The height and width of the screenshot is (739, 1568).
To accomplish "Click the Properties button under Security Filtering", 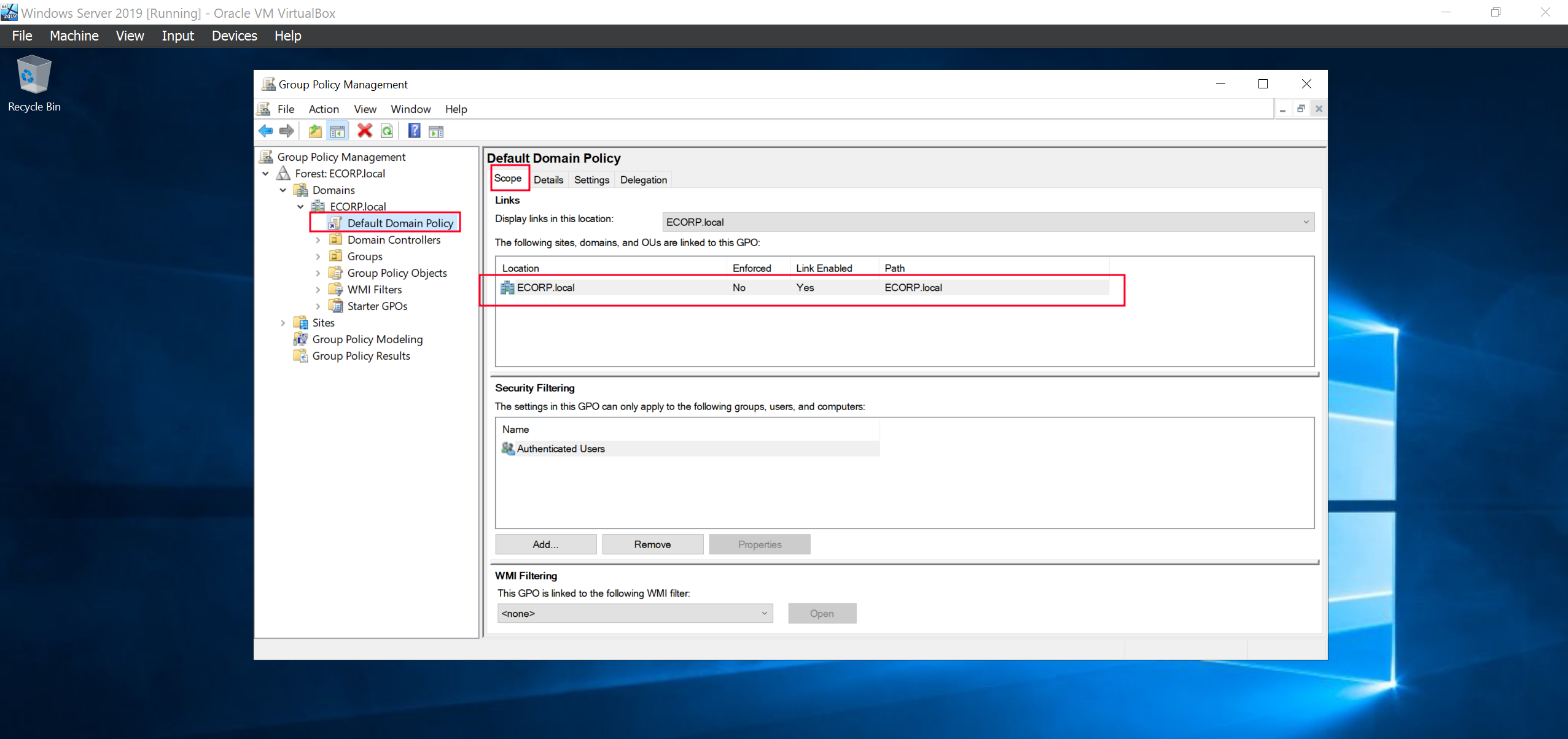I will (760, 544).
